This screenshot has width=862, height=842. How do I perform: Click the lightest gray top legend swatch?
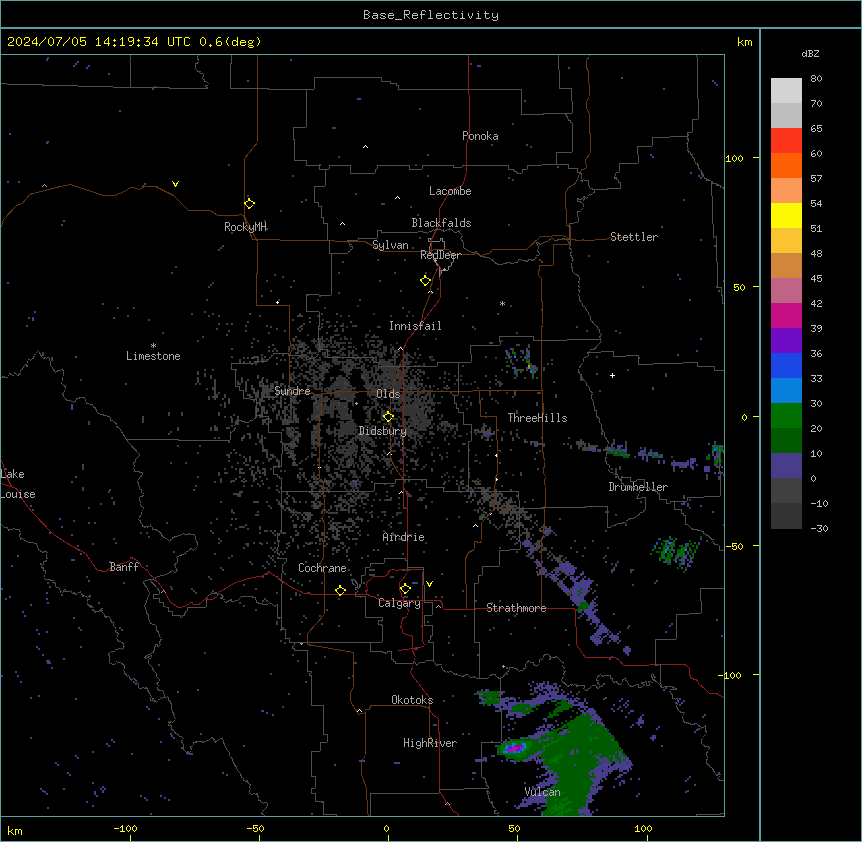(786, 91)
